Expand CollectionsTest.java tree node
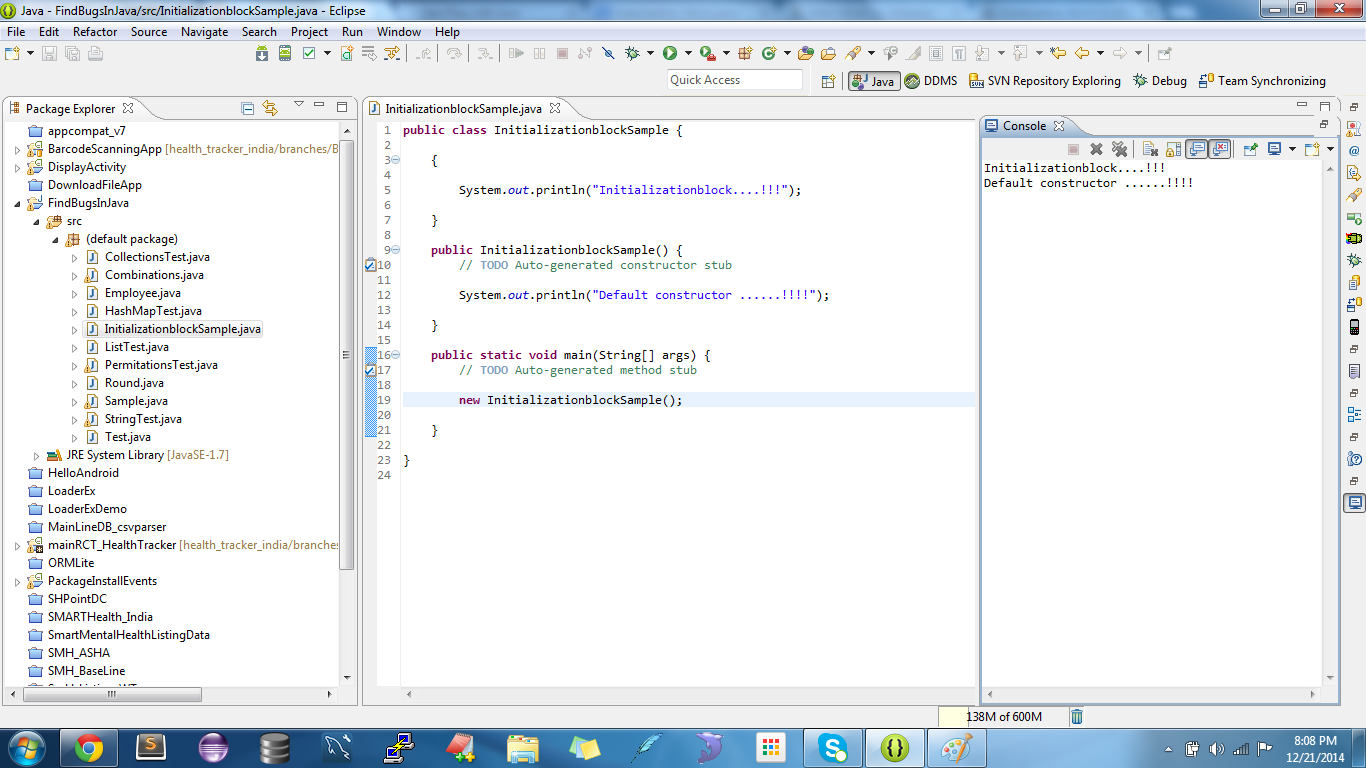The image size is (1366, 768). [75, 257]
